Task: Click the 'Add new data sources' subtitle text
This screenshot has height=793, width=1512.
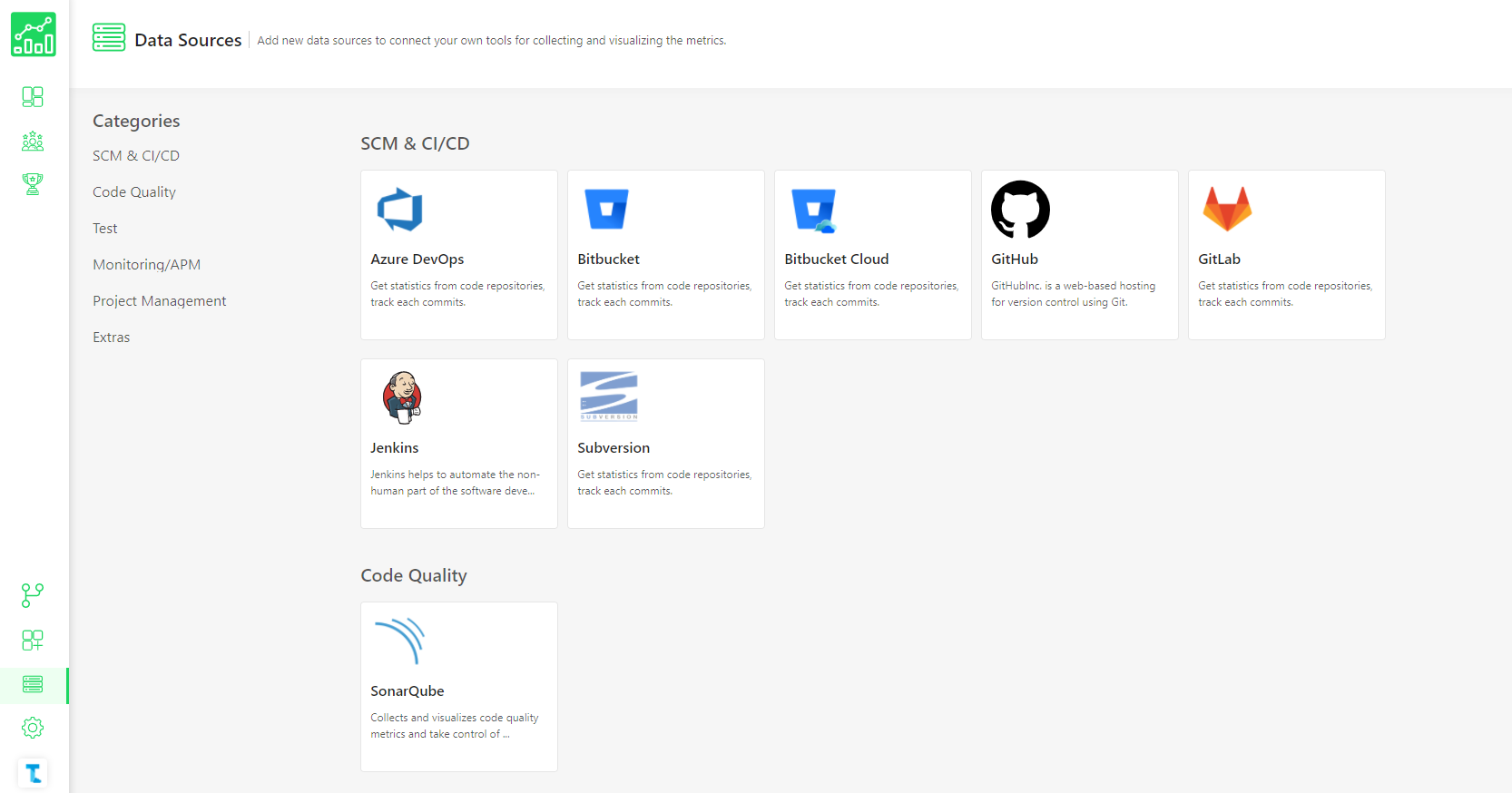Action: pyautogui.click(x=492, y=41)
